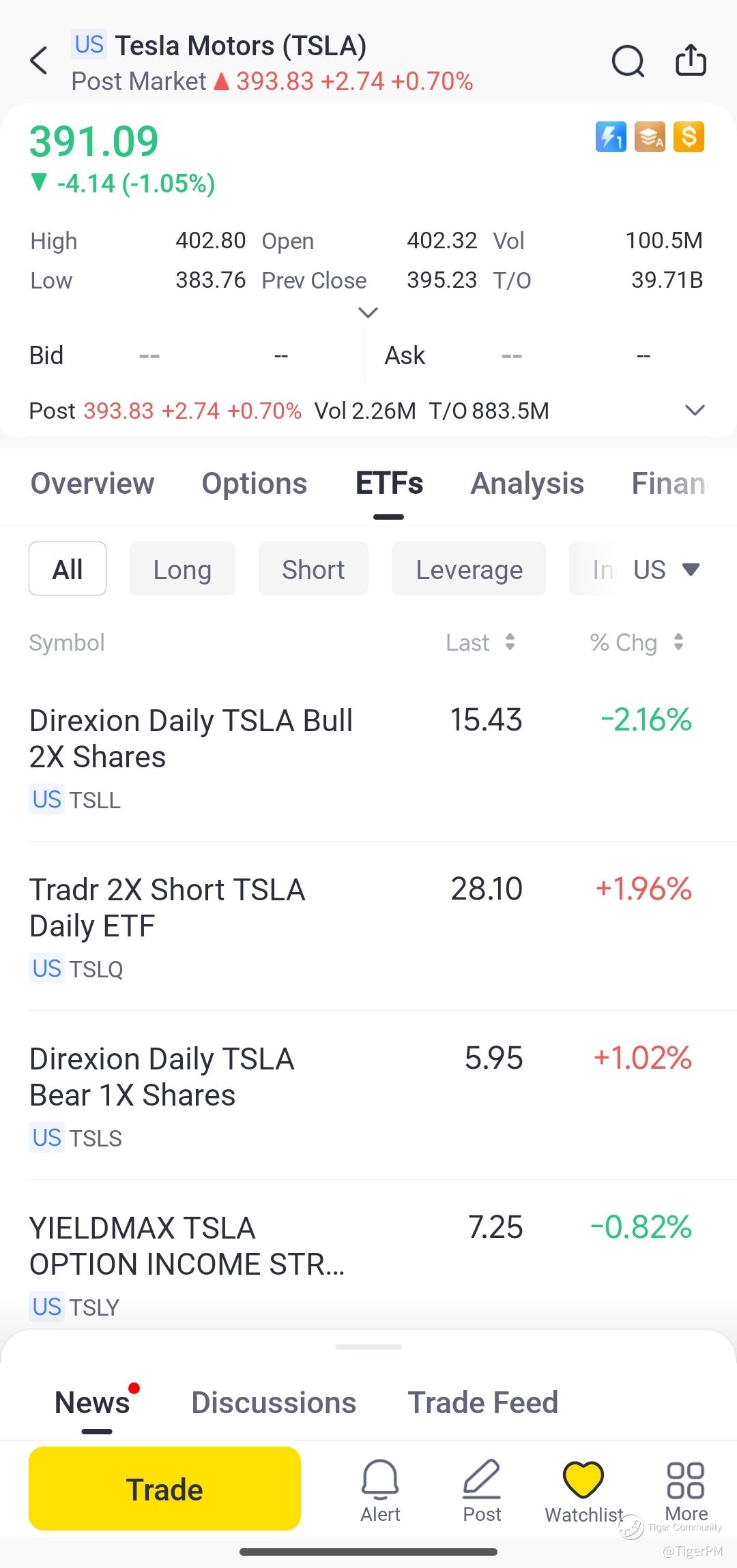Screen dimensions: 737x1568
Task: Tap the back arrow icon
Action: click(x=40, y=61)
